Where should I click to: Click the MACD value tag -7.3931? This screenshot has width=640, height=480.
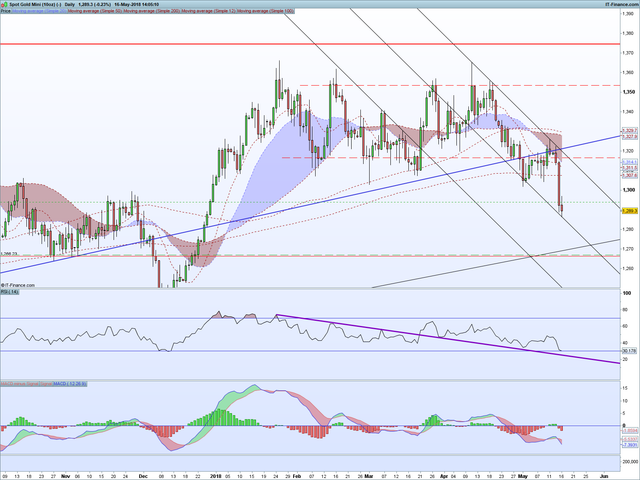[x=629, y=445]
